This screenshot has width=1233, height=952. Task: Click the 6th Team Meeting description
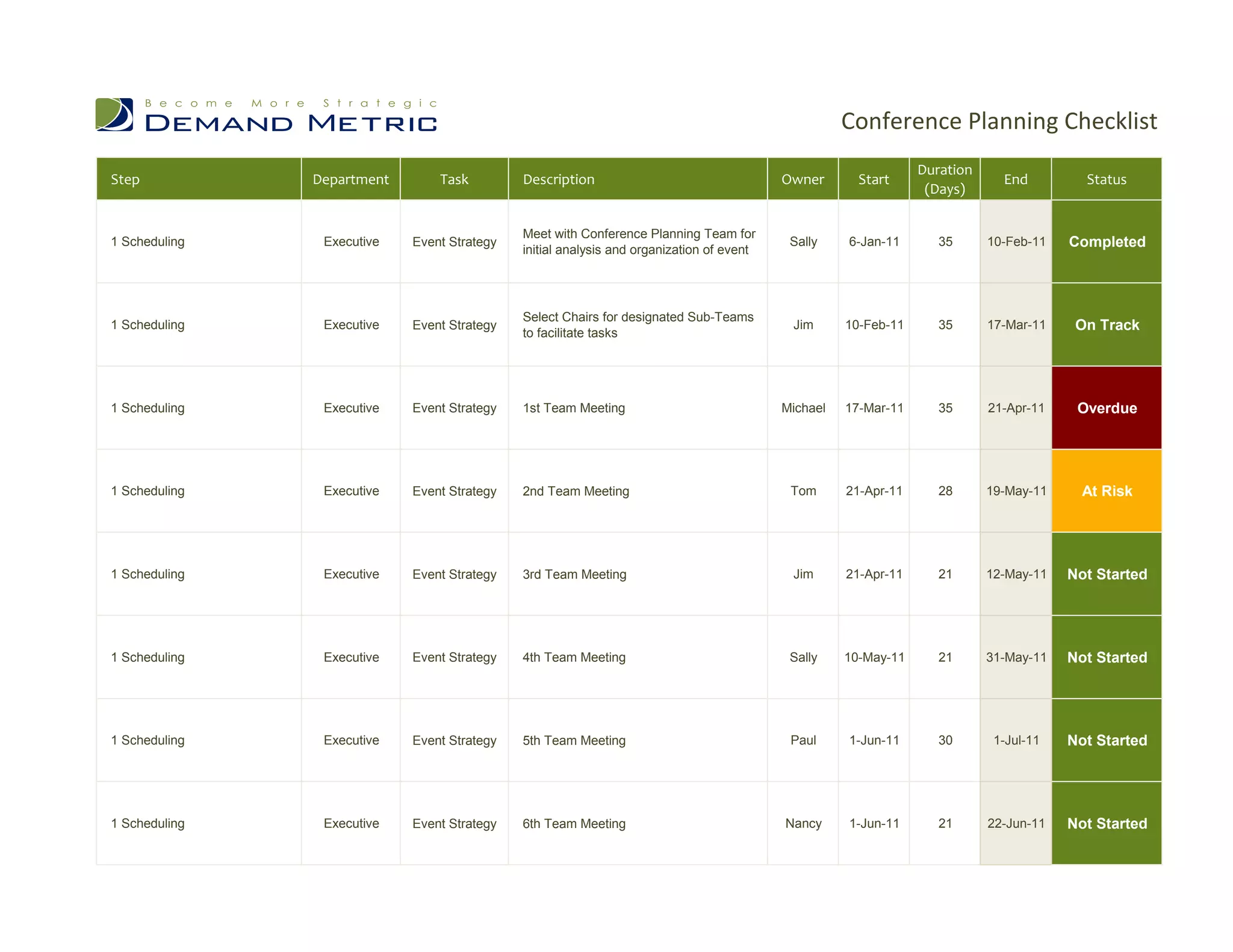coord(573,823)
